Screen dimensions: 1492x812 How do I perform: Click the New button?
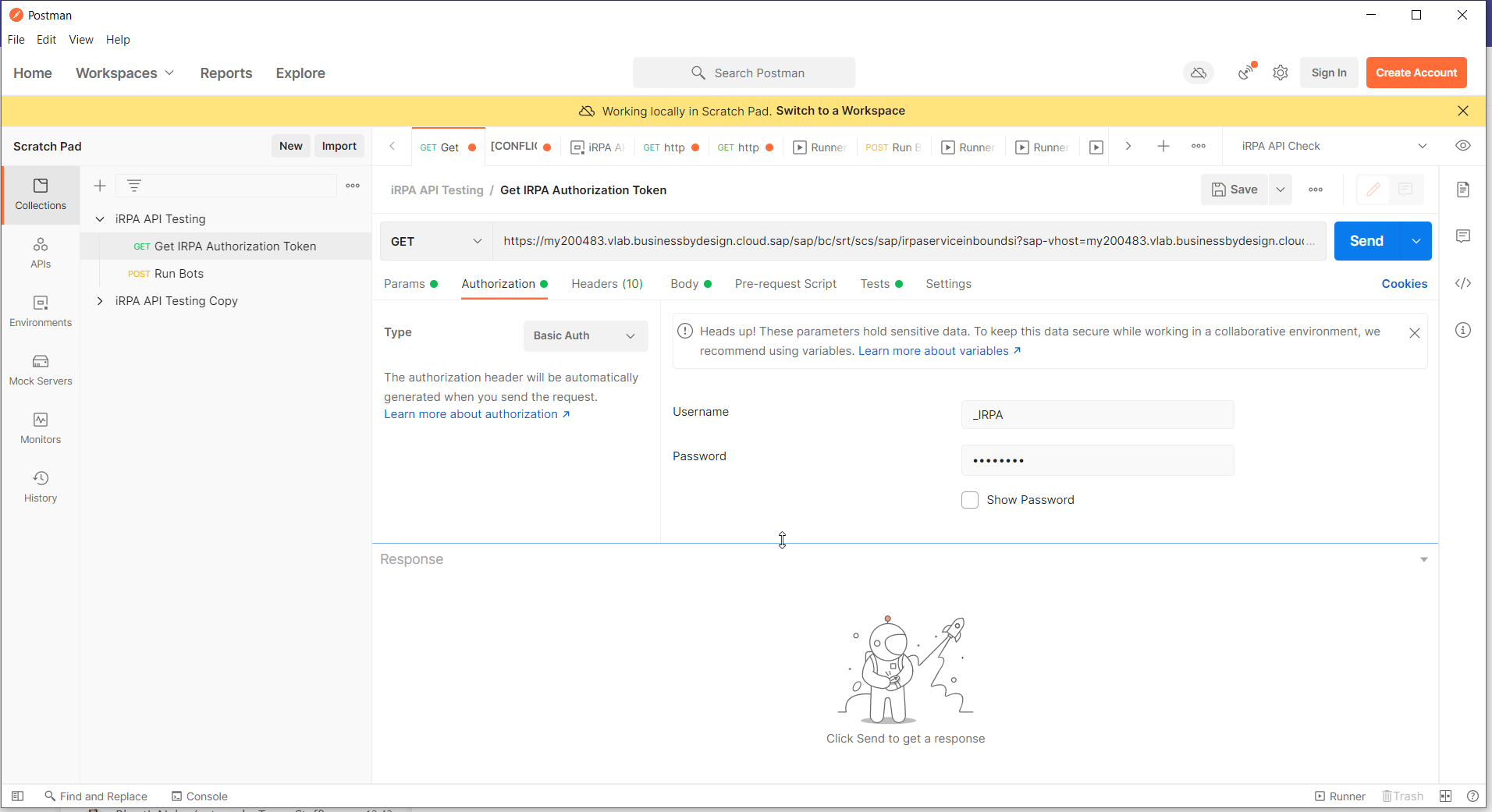291,146
